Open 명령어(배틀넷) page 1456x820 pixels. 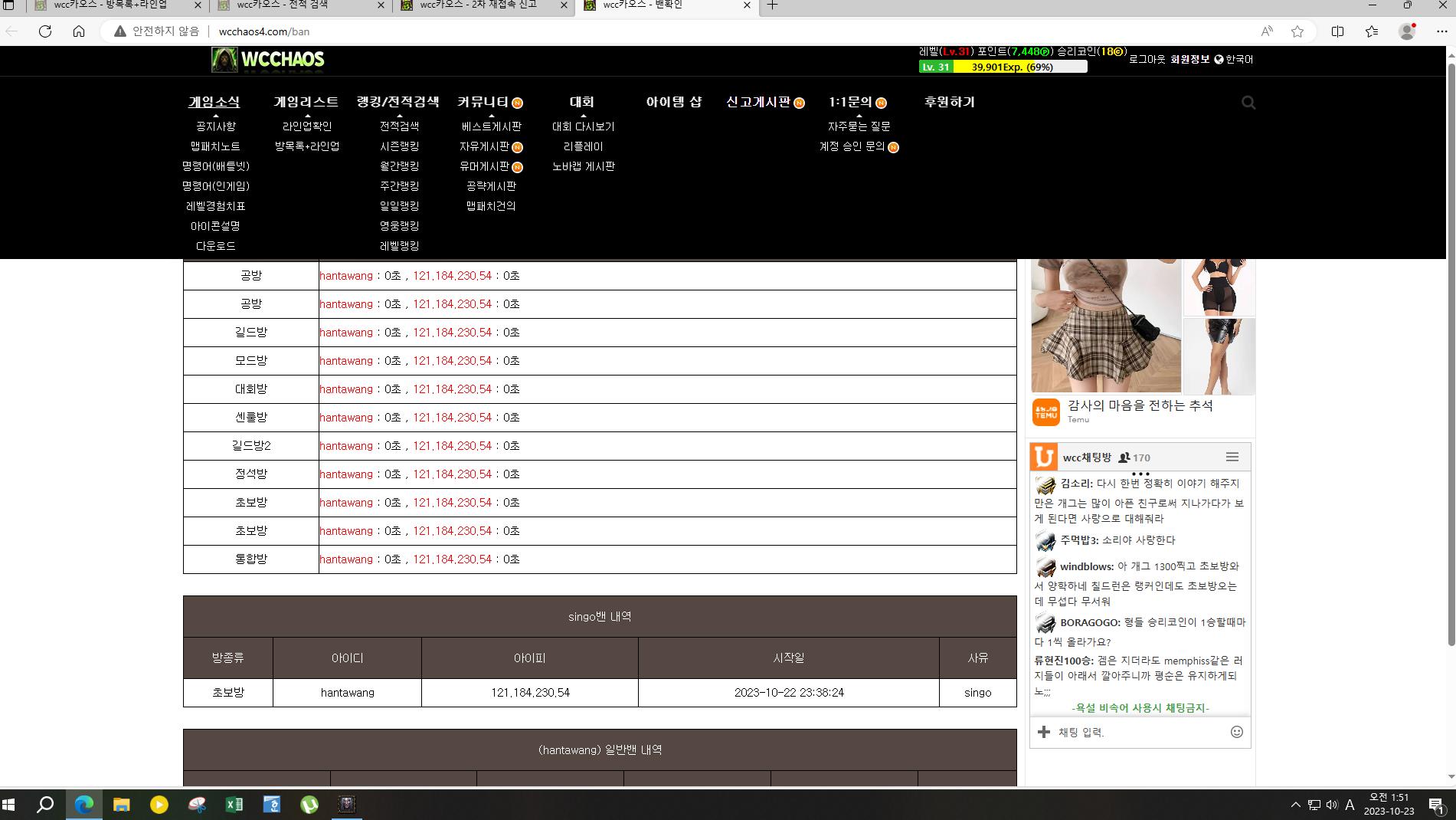click(x=215, y=166)
